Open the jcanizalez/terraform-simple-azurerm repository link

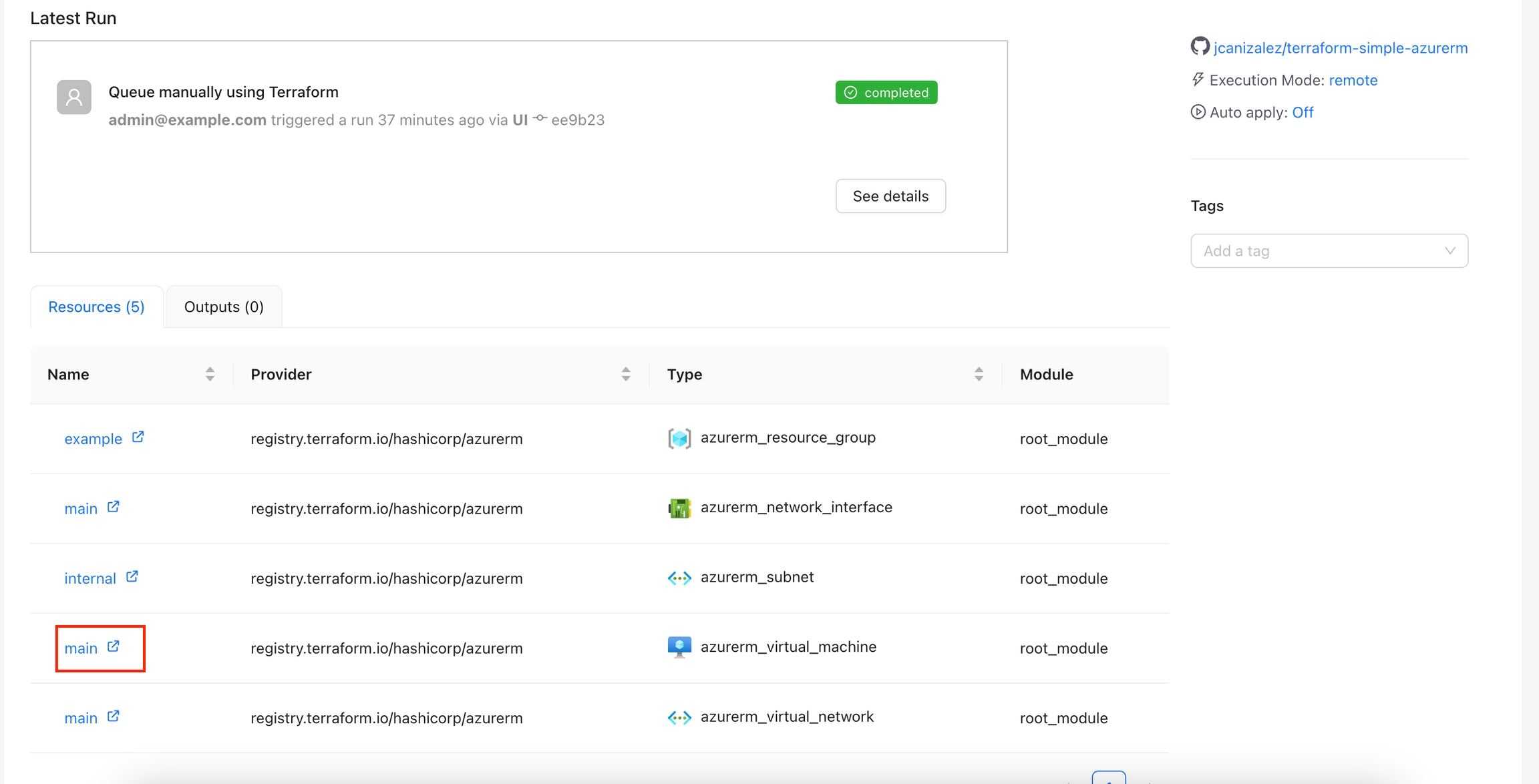point(1340,48)
